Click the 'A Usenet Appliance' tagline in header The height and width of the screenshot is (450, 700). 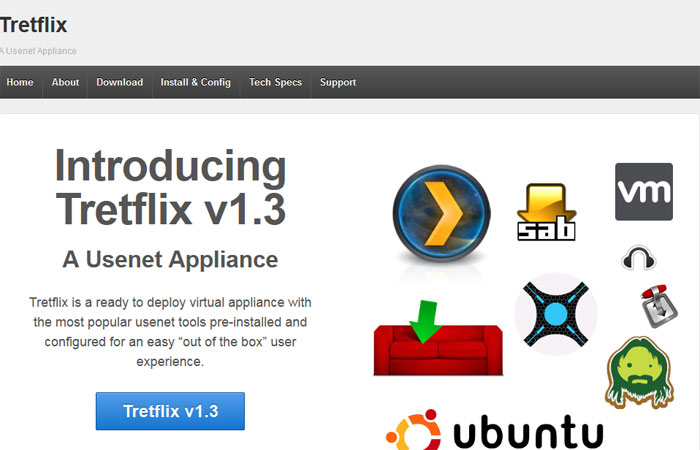38,51
